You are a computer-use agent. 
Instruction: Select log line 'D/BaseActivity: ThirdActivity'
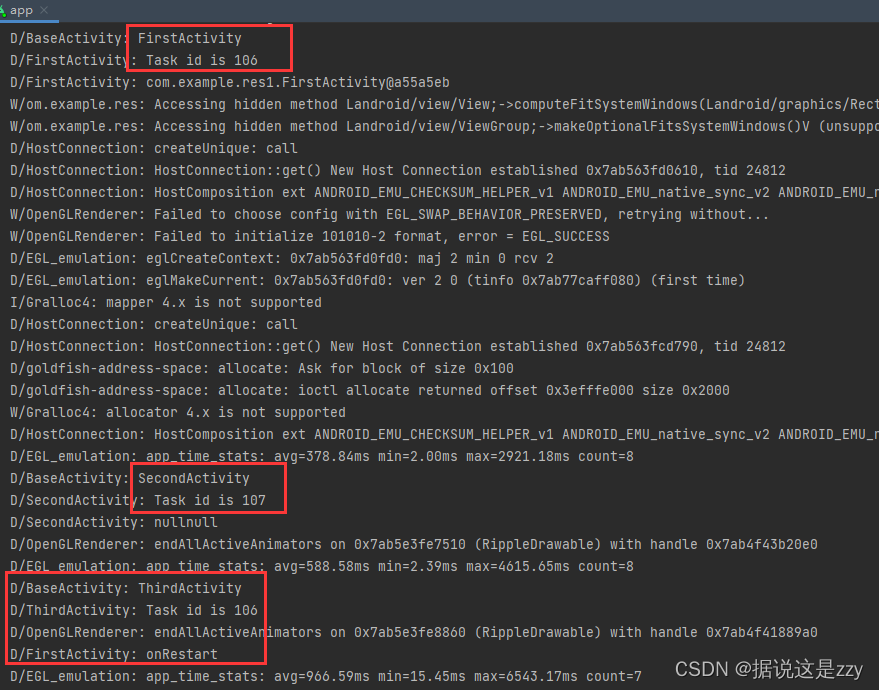pos(126,588)
